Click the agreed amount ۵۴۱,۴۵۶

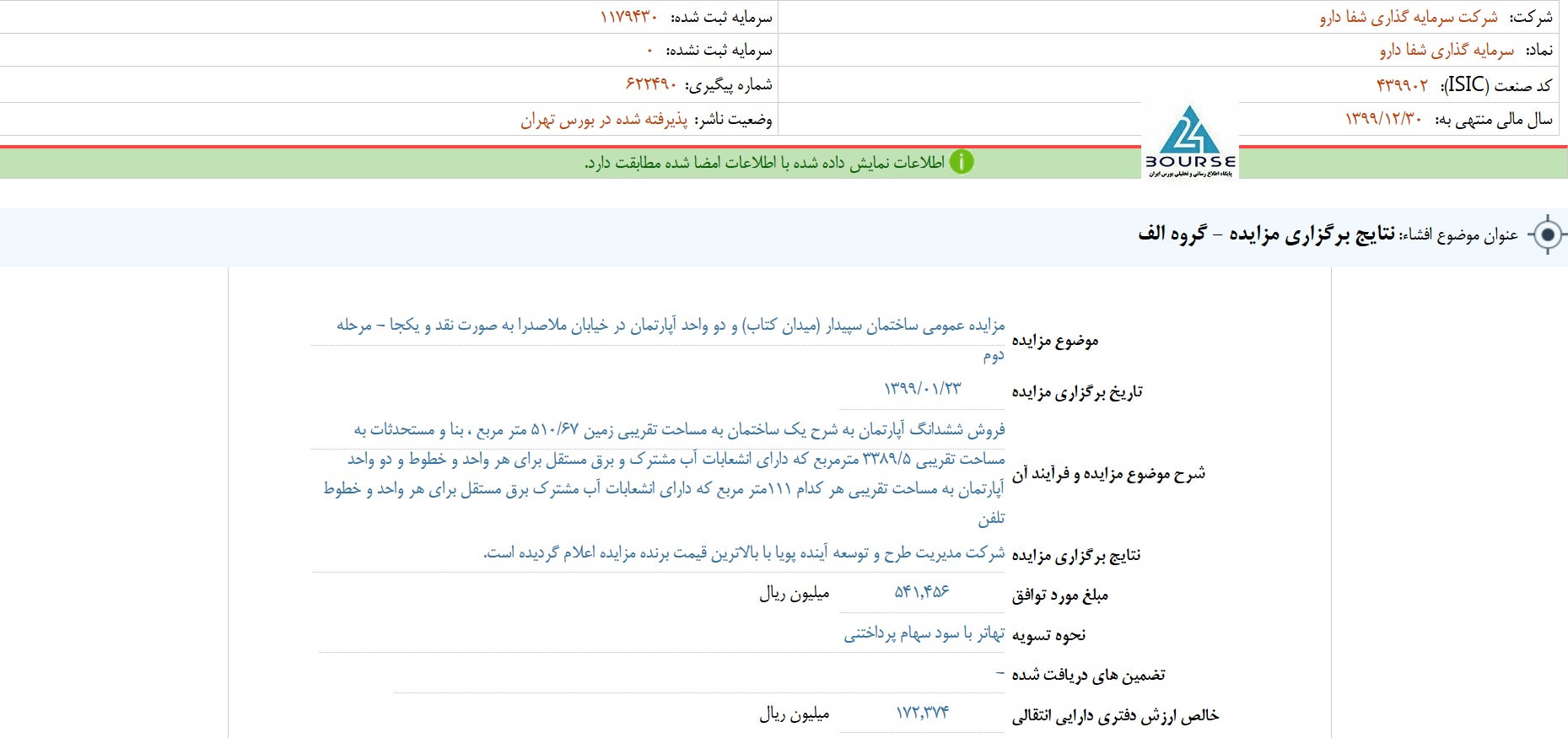click(x=922, y=592)
